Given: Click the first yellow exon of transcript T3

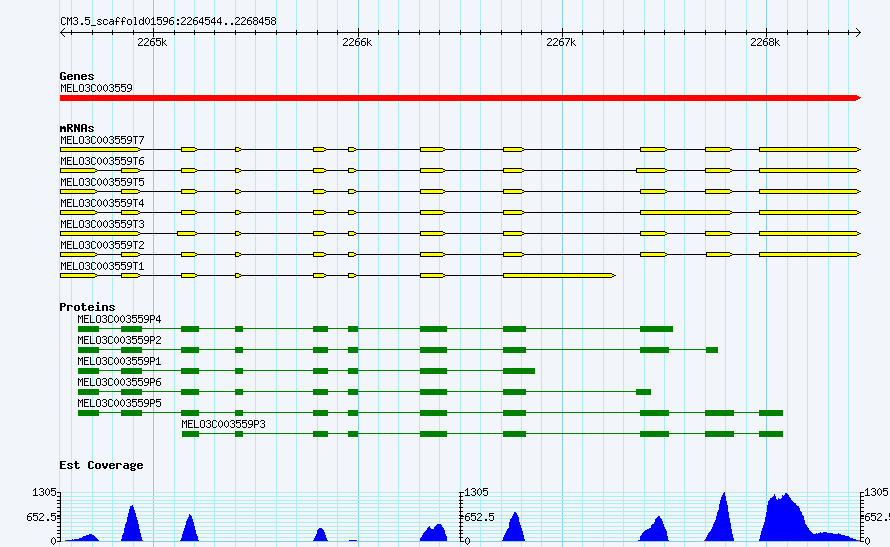Looking at the screenshot, I should coord(100,234).
